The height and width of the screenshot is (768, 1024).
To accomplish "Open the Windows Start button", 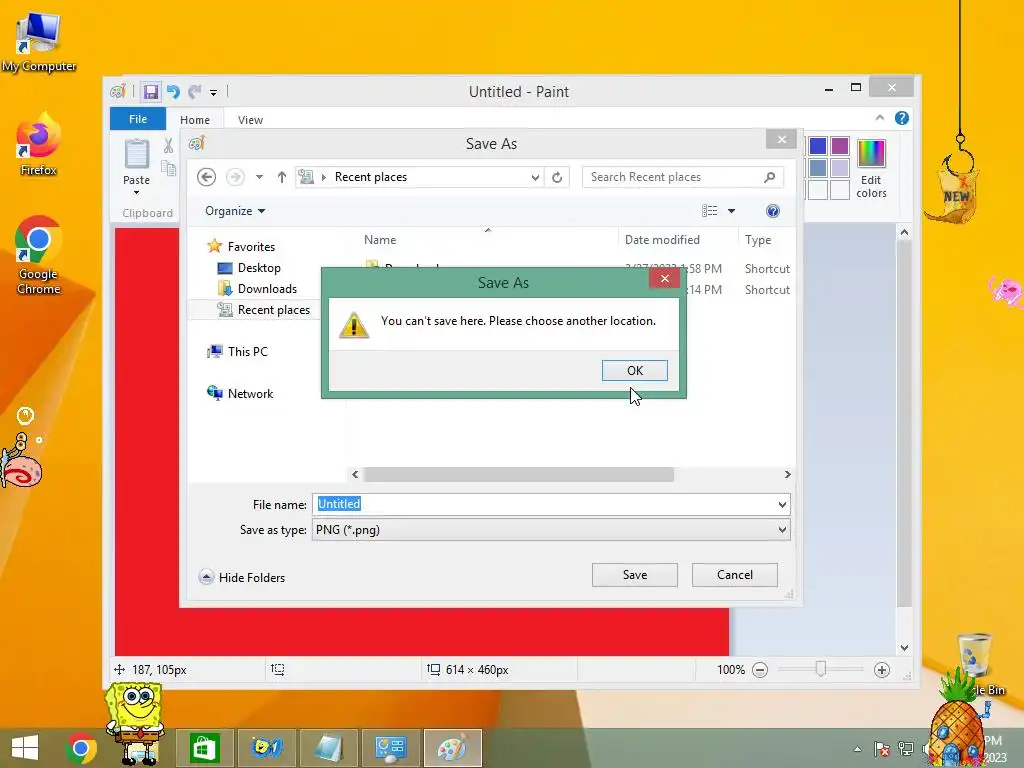I will click(x=25, y=748).
